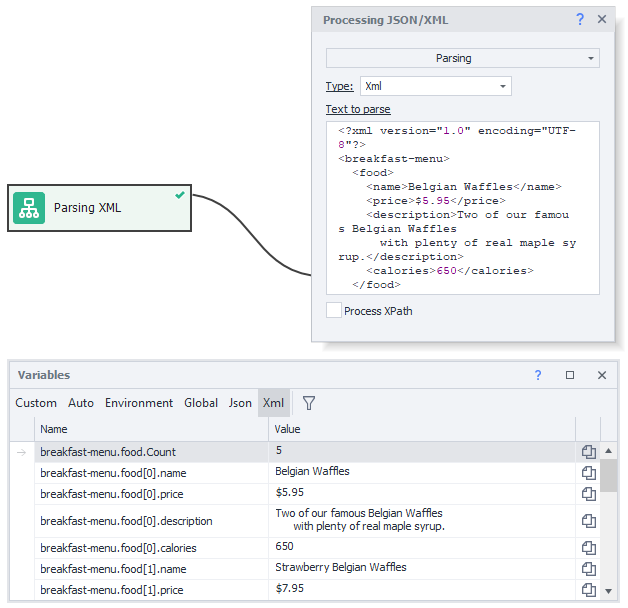Copy the food[0].name variable value
This screenshot has height=608, width=628.
[x=589, y=473]
